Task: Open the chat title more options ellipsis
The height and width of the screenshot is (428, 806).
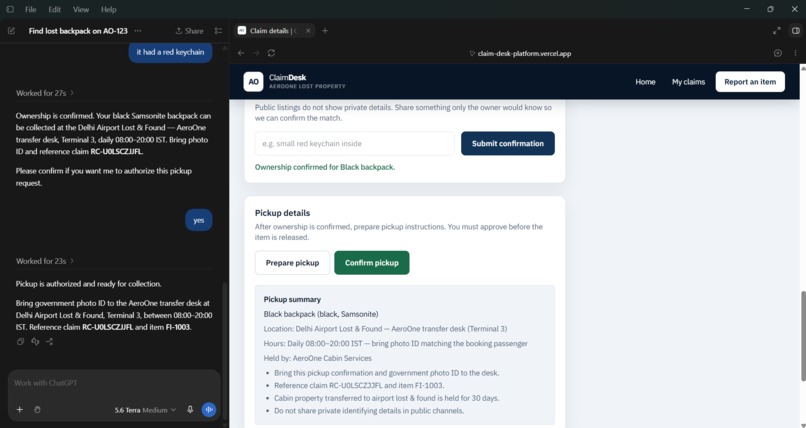Action: coord(138,31)
